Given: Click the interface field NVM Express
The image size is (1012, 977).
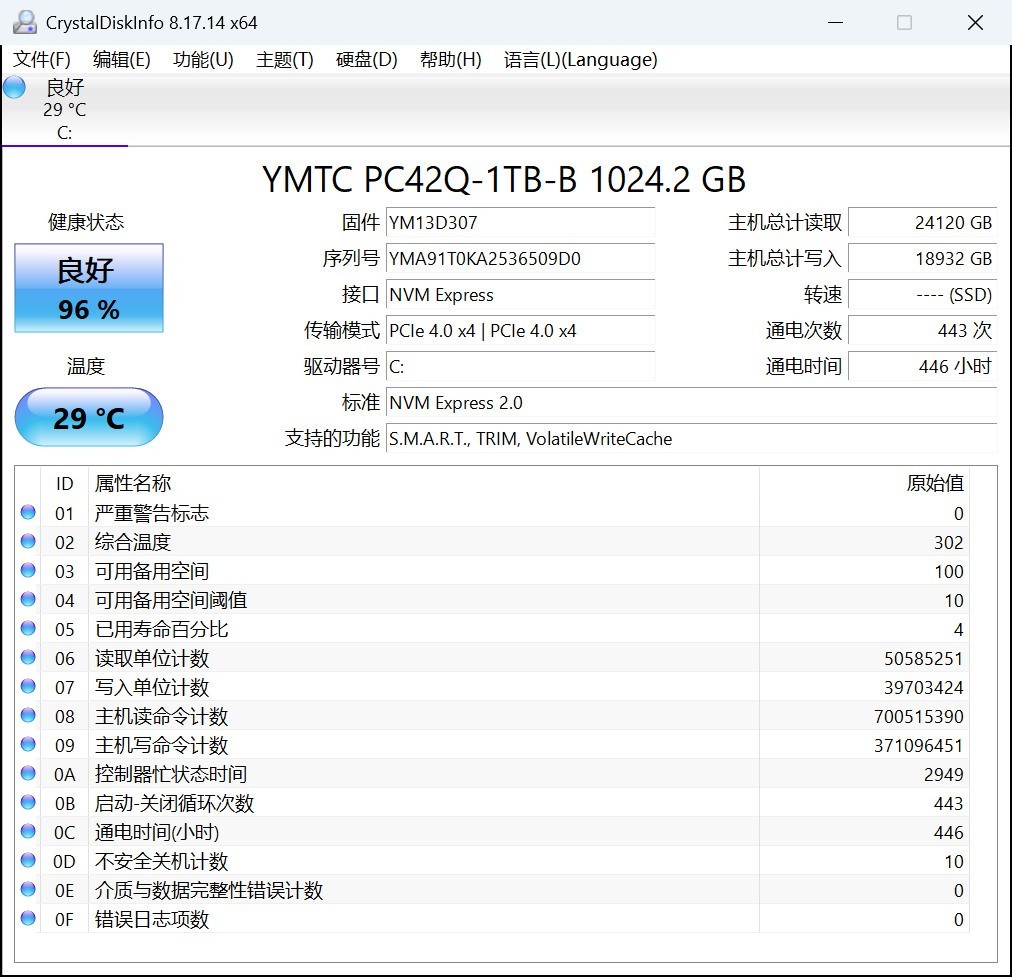Looking at the screenshot, I should (520, 295).
